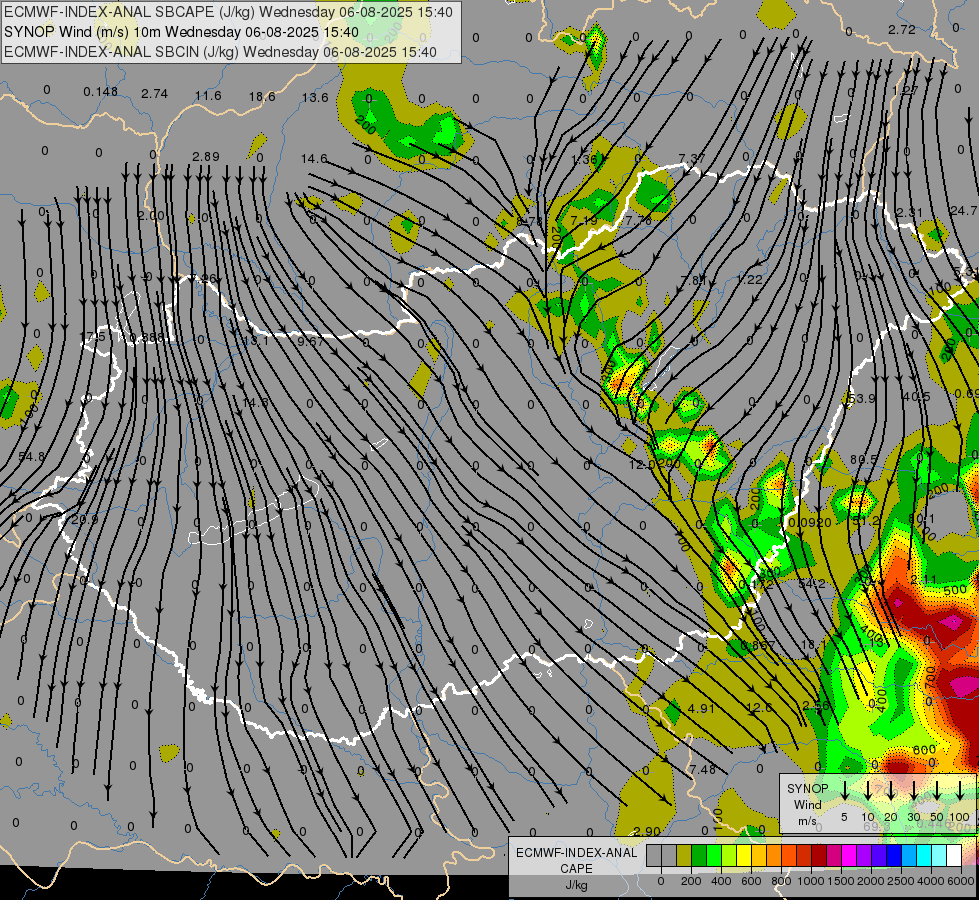This screenshot has width=979, height=900.
Task: Click the ECMWF-INDEX-ANAL legend label
Action: 576,853
